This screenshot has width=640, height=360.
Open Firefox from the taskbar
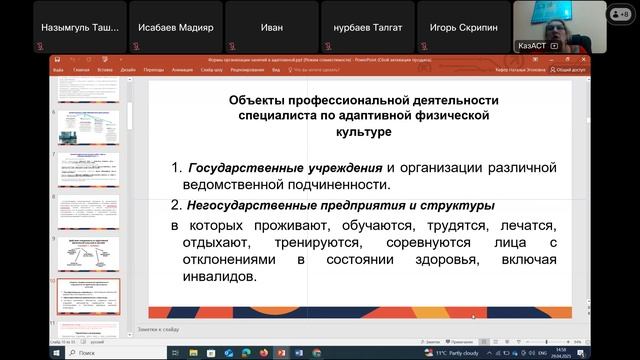(264, 353)
